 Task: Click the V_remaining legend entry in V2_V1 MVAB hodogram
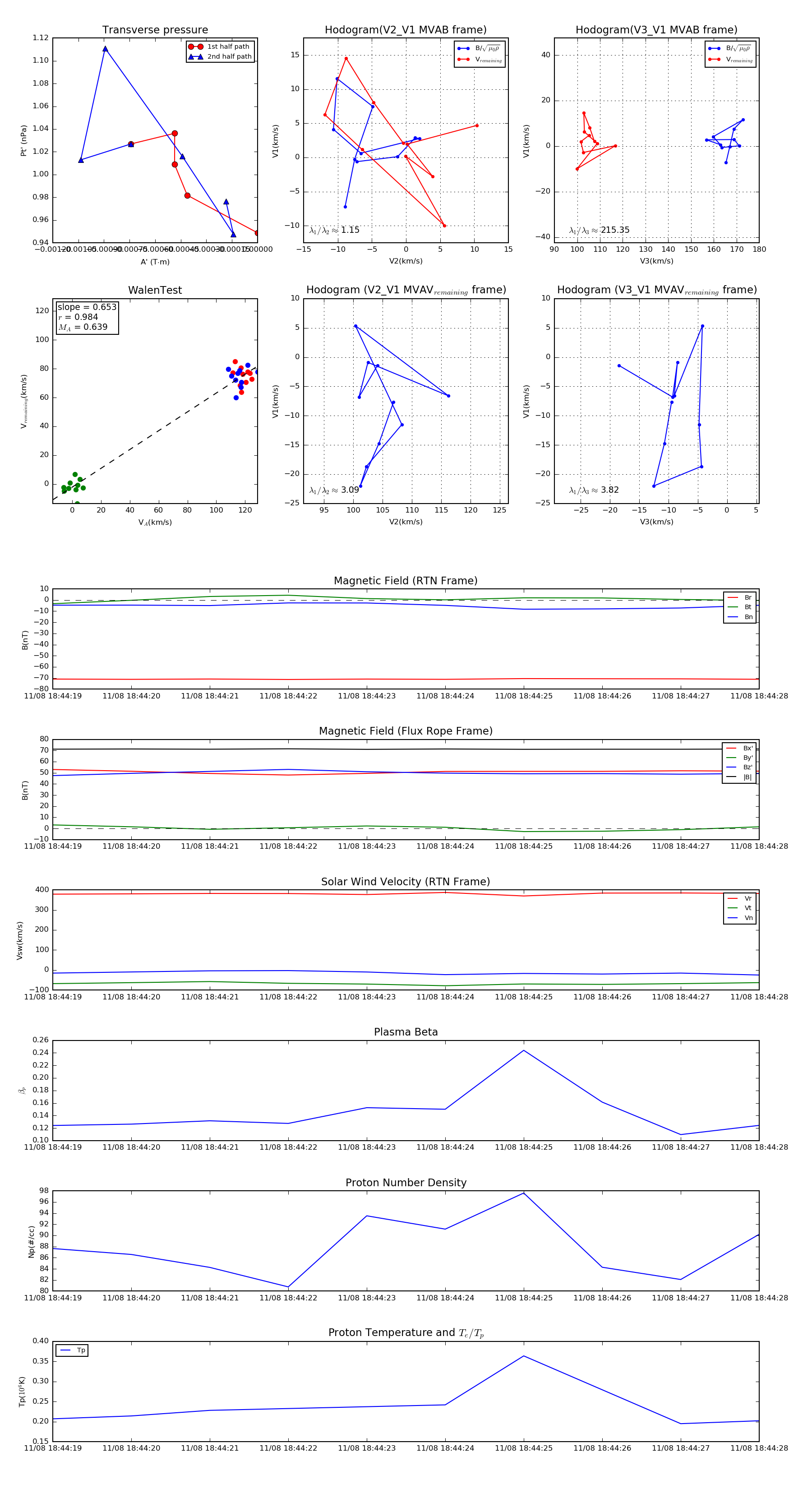(480, 60)
